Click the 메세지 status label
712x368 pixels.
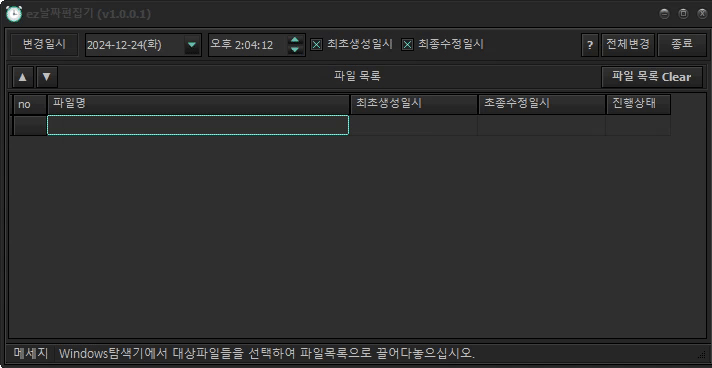click(x=30, y=353)
